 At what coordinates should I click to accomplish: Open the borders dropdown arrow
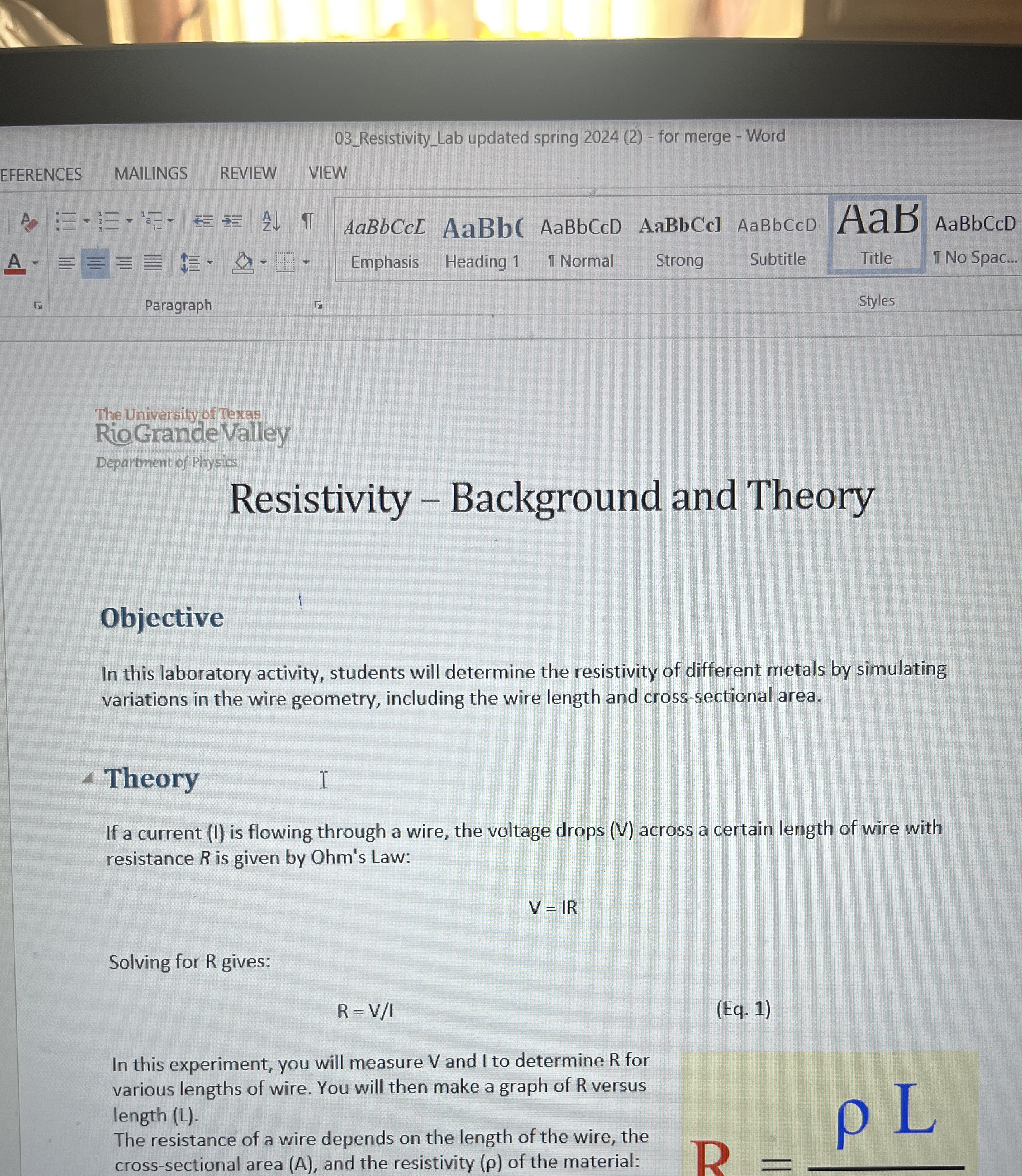[306, 262]
